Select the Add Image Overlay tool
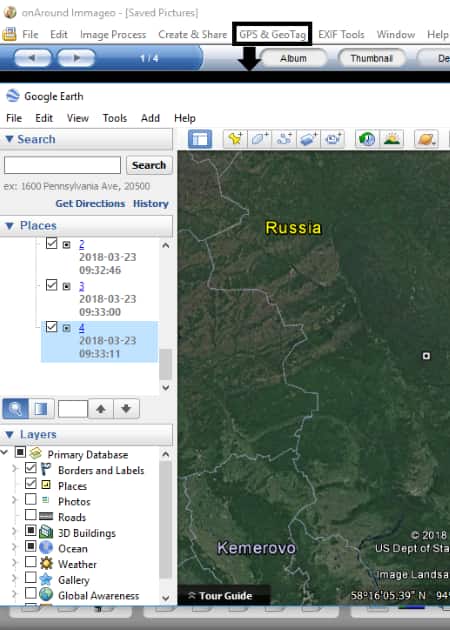This screenshot has height=630, width=450. coord(308,139)
